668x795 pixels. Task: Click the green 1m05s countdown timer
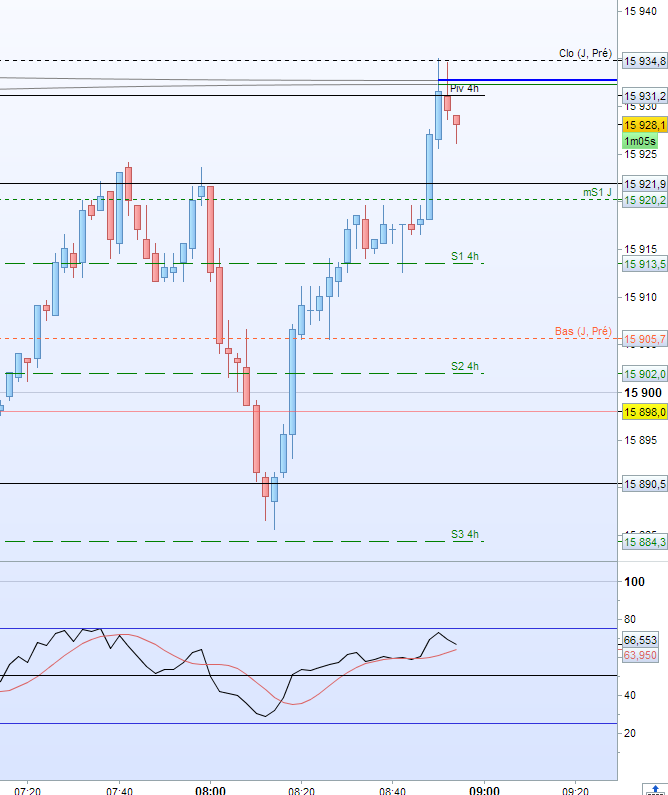point(640,141)
